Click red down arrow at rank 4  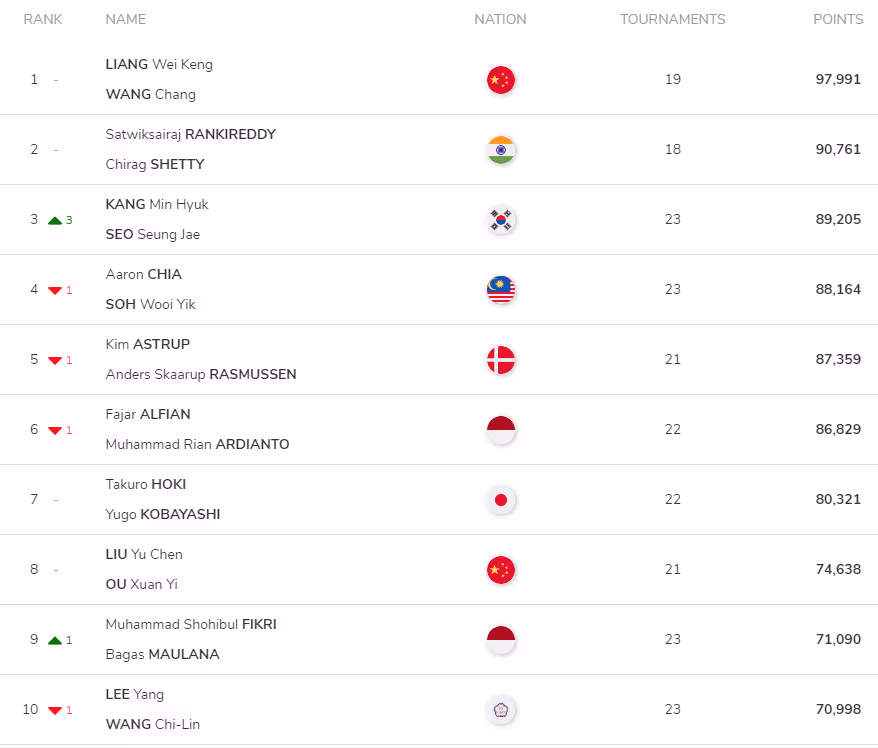pos(55,291)
